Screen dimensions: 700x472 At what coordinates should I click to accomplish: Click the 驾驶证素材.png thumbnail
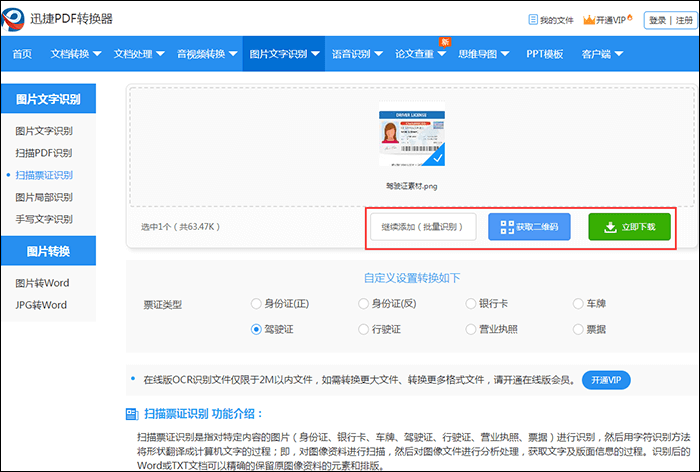click(x=411, y=138)
